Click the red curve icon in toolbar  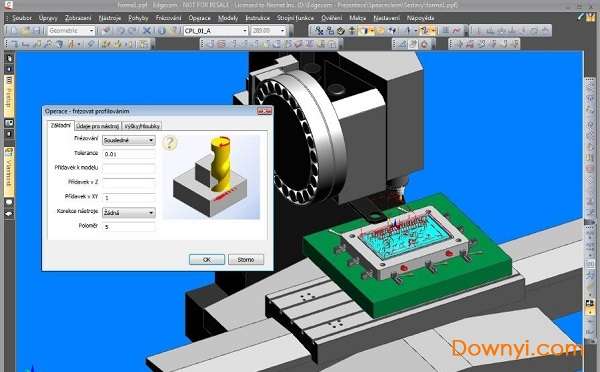(x=457, y=31)
